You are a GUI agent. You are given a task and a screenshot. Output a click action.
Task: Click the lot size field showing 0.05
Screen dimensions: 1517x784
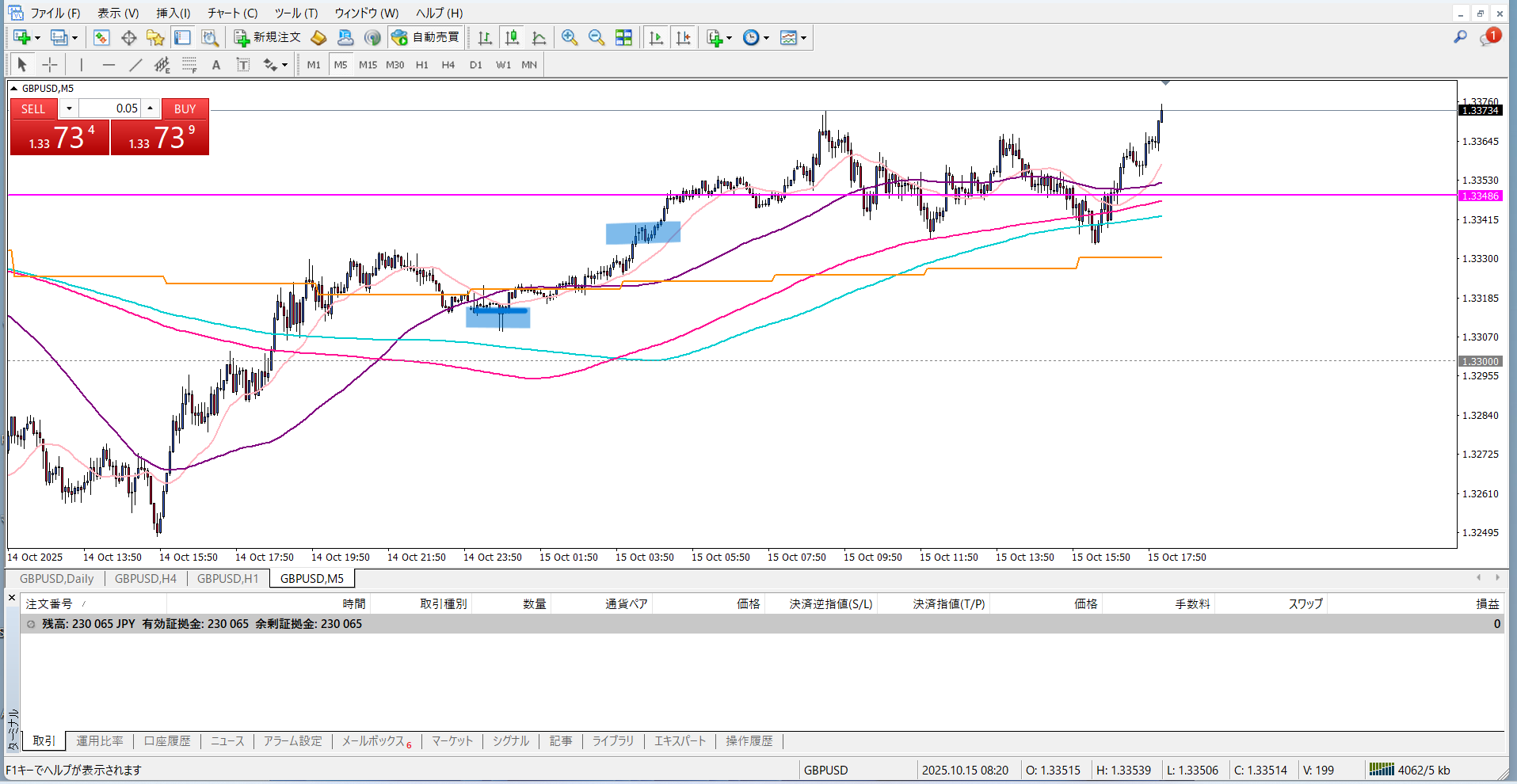[x=110, y=108]
